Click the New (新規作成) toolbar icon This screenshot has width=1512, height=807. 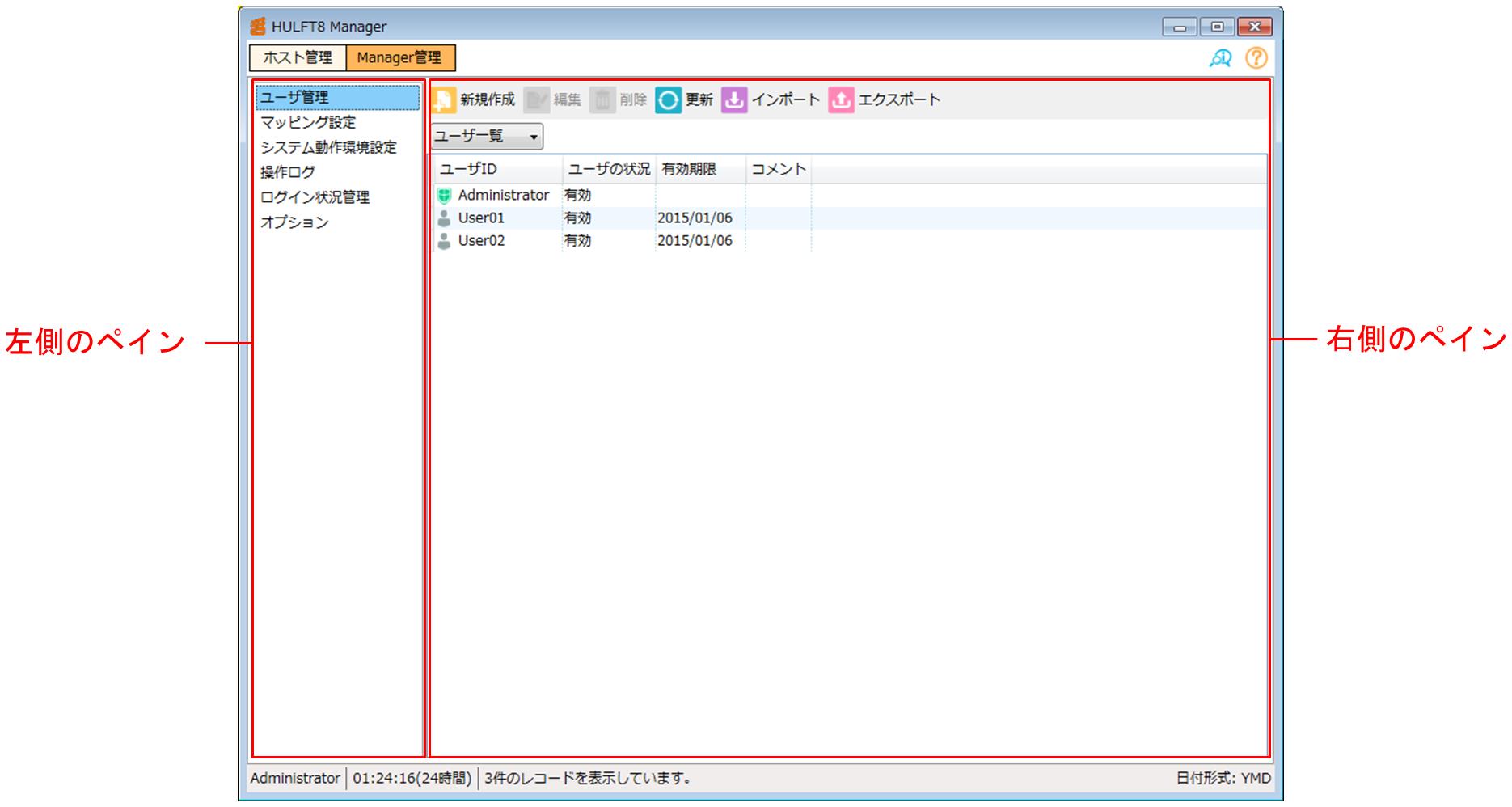[x=446, y=100]
